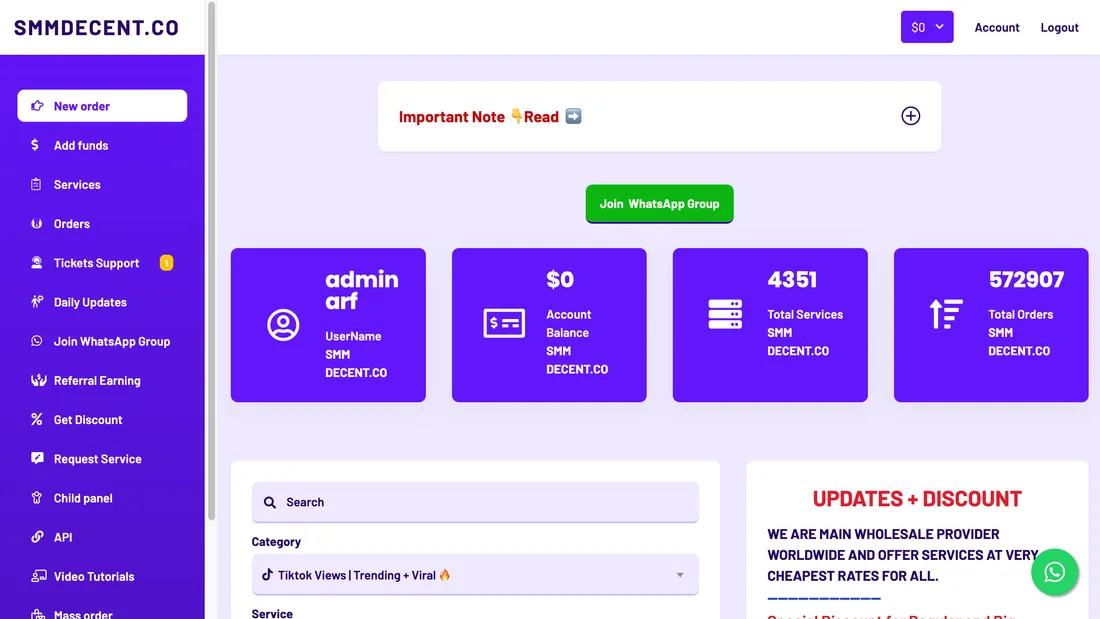Click the Mass order icon
The width and height of the screenshot is (1100, 619).
pos(38,613)
